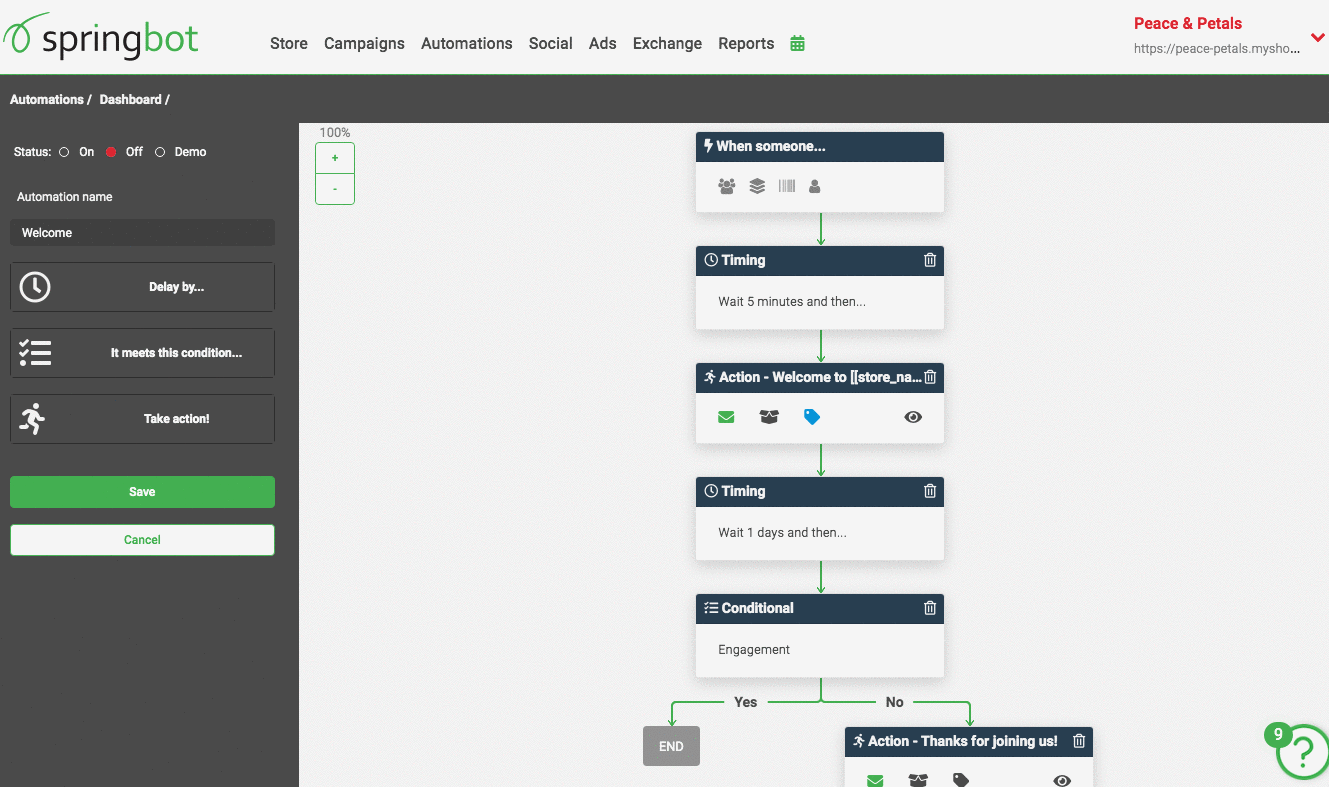Open the Automations menu
1329x787 pixels.
point(467,44)
